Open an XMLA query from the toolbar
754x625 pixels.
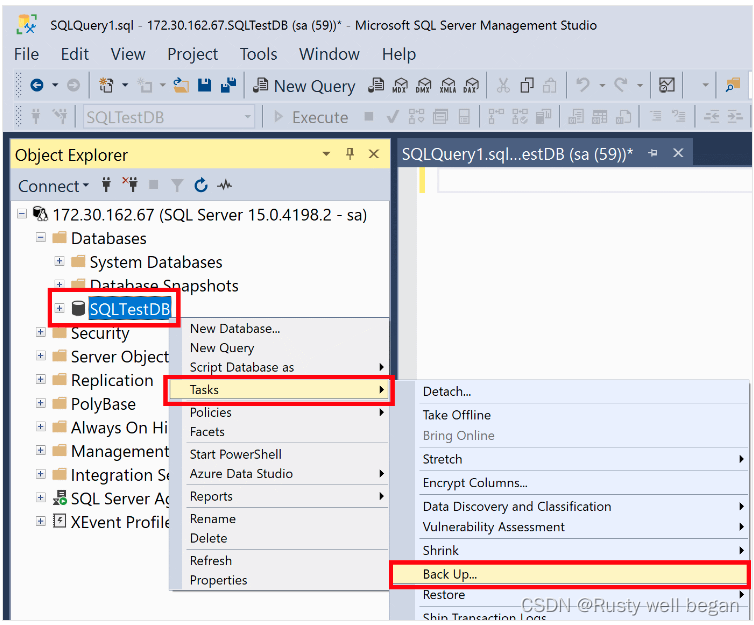click(x=448, y=86)
